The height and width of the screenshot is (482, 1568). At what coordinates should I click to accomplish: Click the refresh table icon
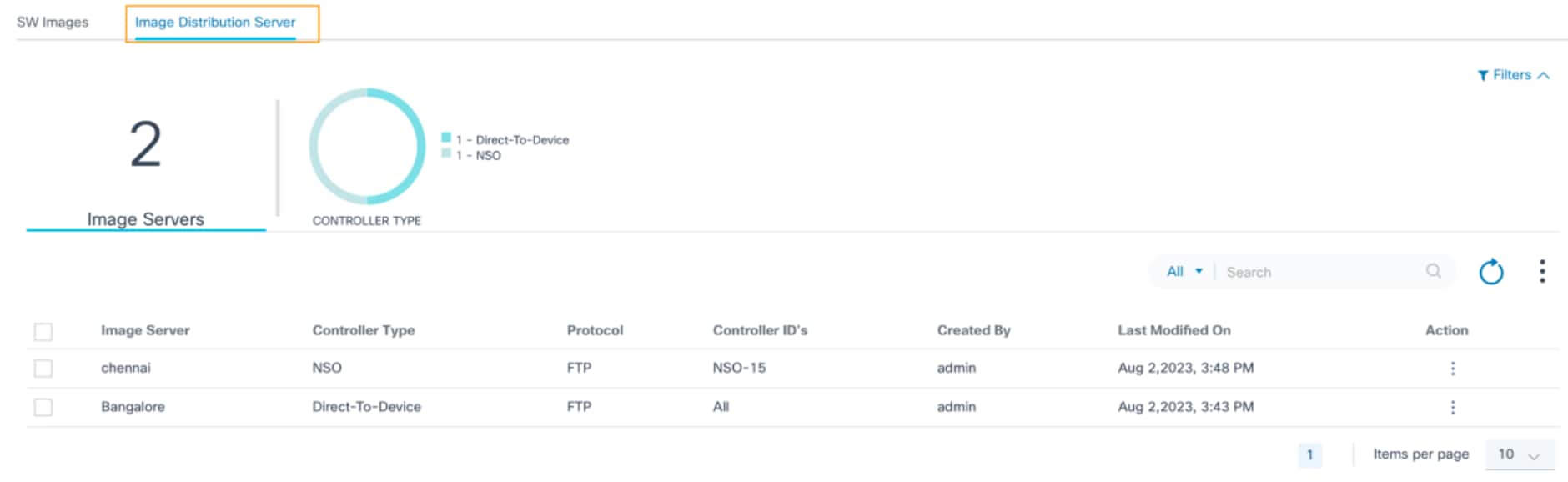[x=1490, y=272]
